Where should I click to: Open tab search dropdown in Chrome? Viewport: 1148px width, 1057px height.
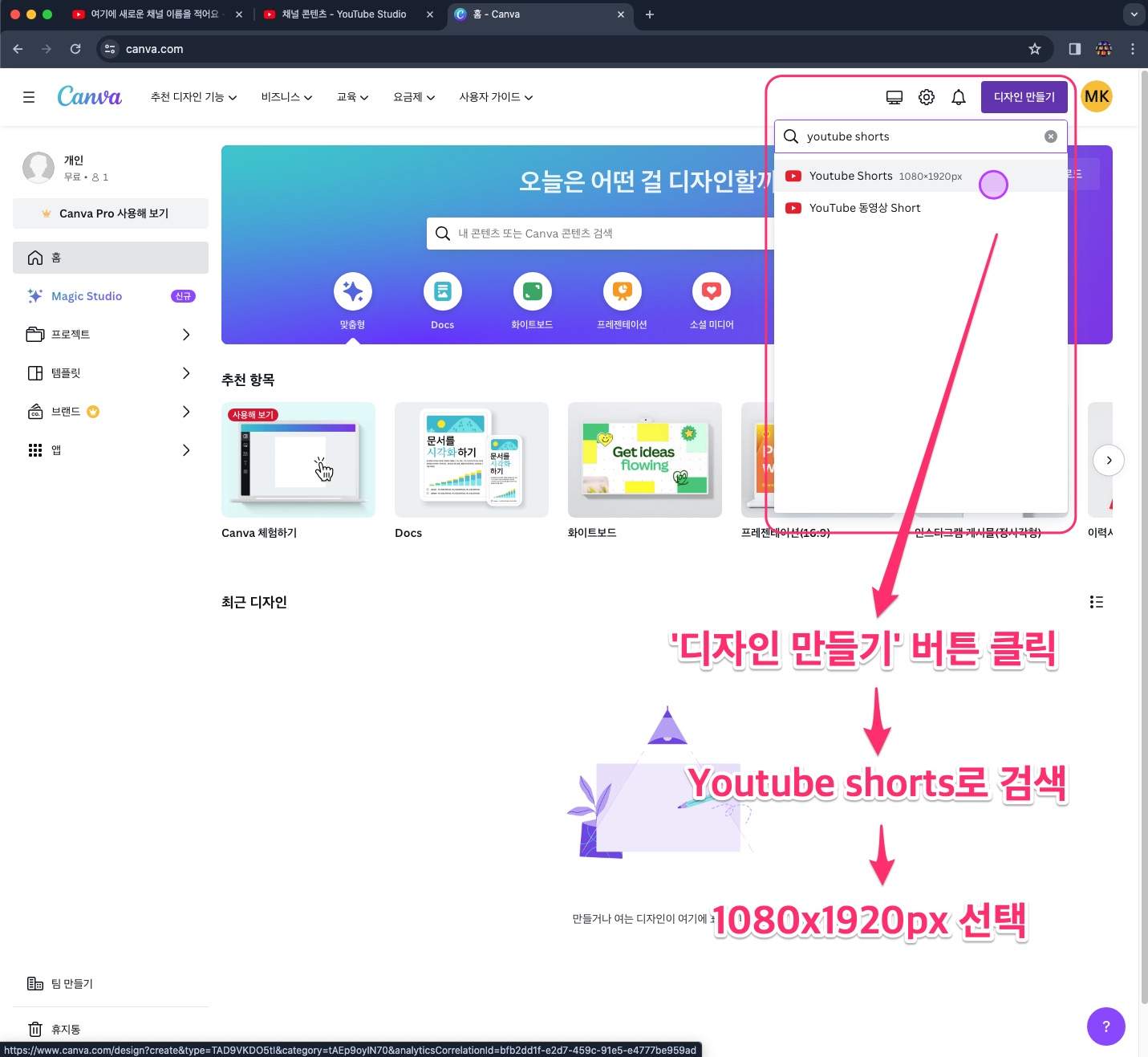pos(1134,14)
